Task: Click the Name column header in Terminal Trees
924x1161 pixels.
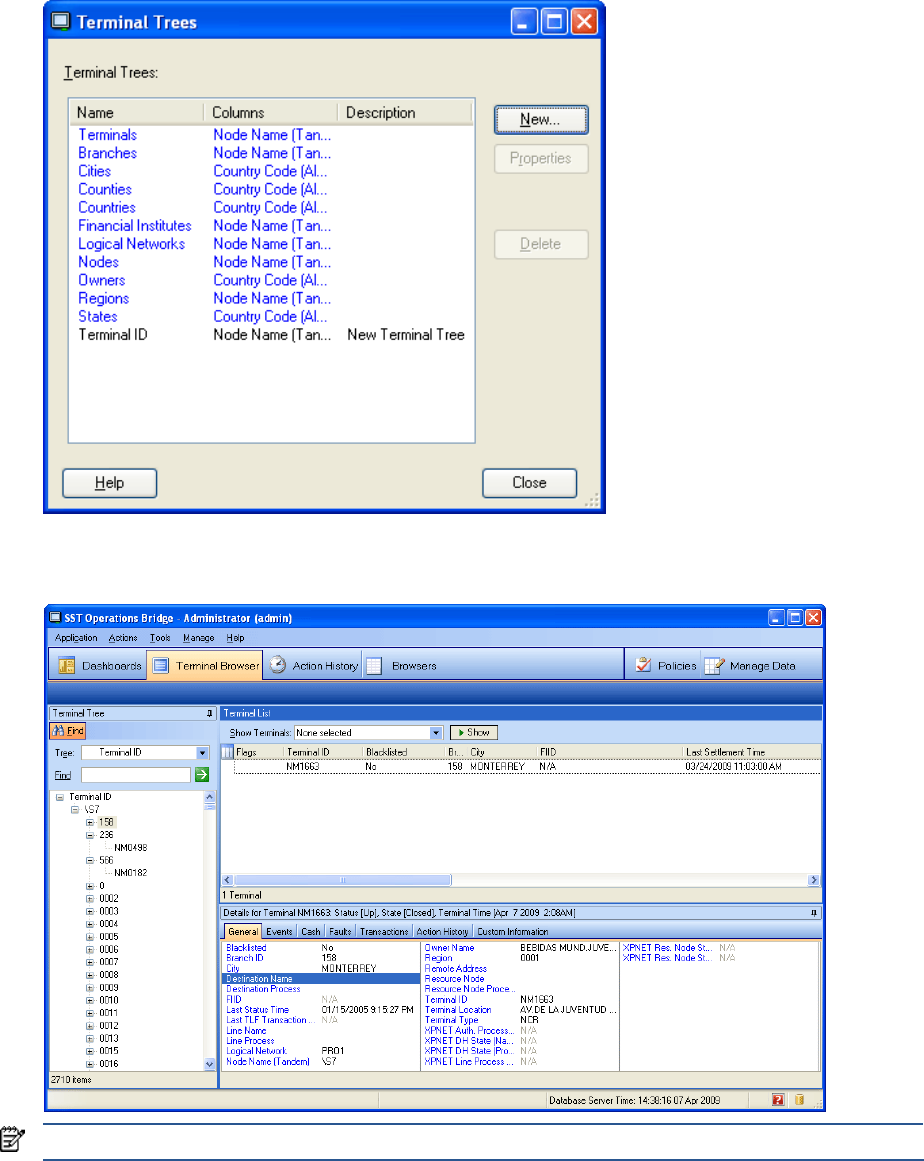Action: point(137,113)
